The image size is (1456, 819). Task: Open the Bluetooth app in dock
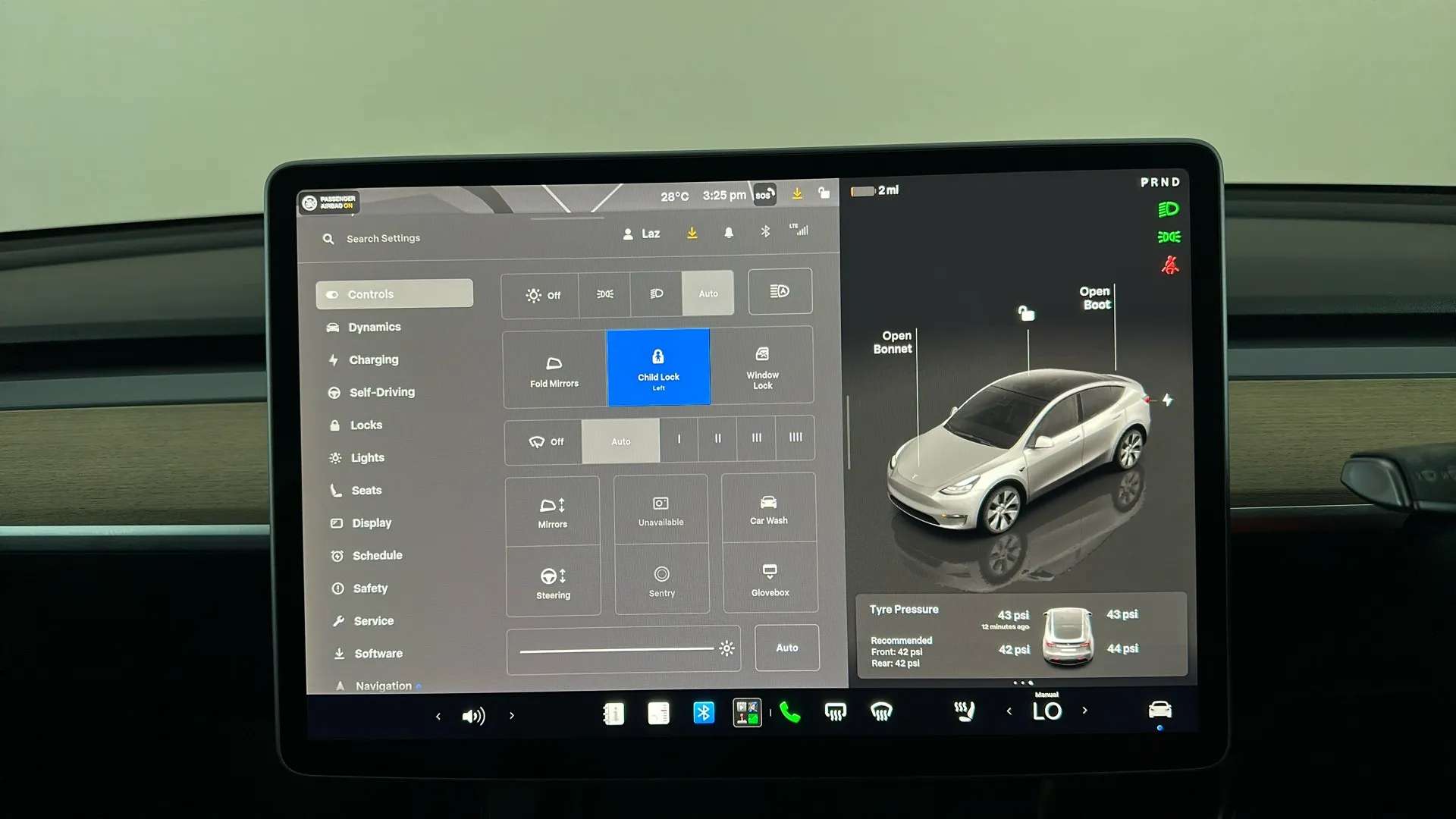704,713
